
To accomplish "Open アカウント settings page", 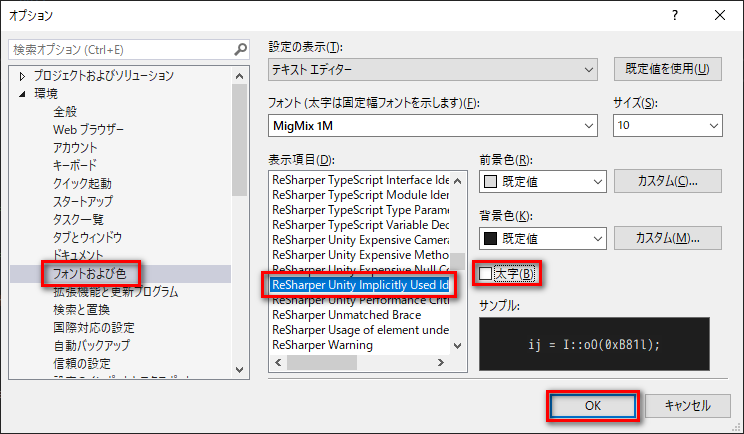I will tap(75, 148).
